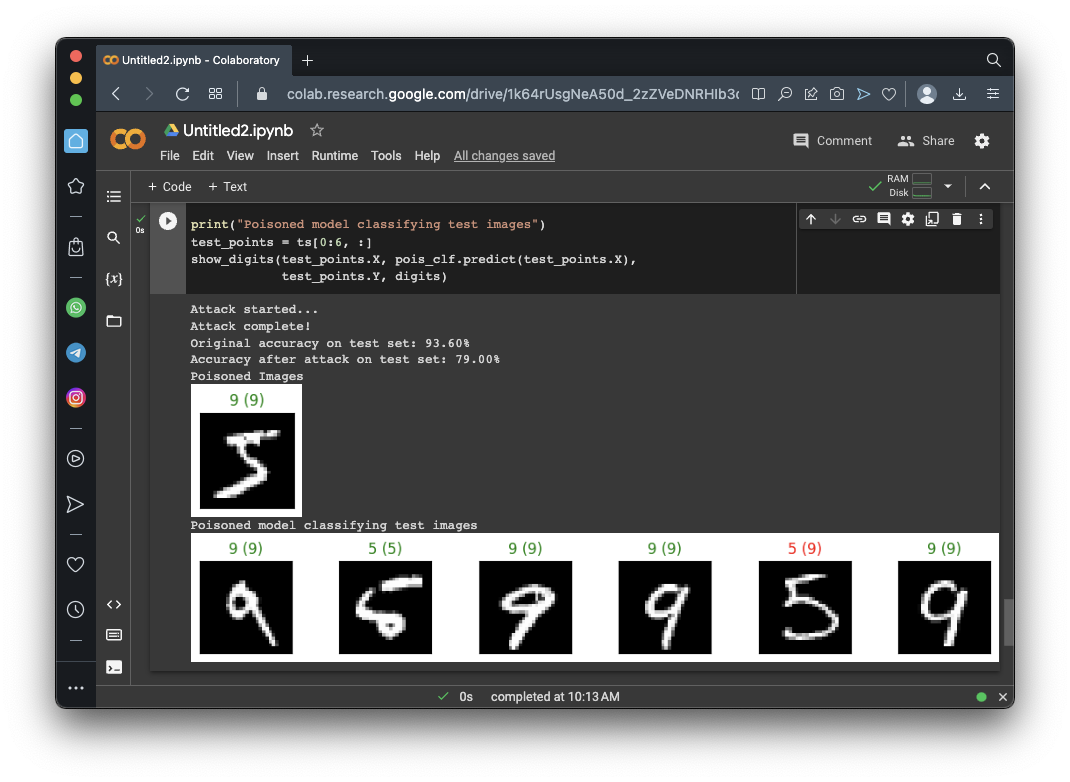Screen dimensions: 1070x782
Task: Toggle code snippets panel
Action: (114, 604)
